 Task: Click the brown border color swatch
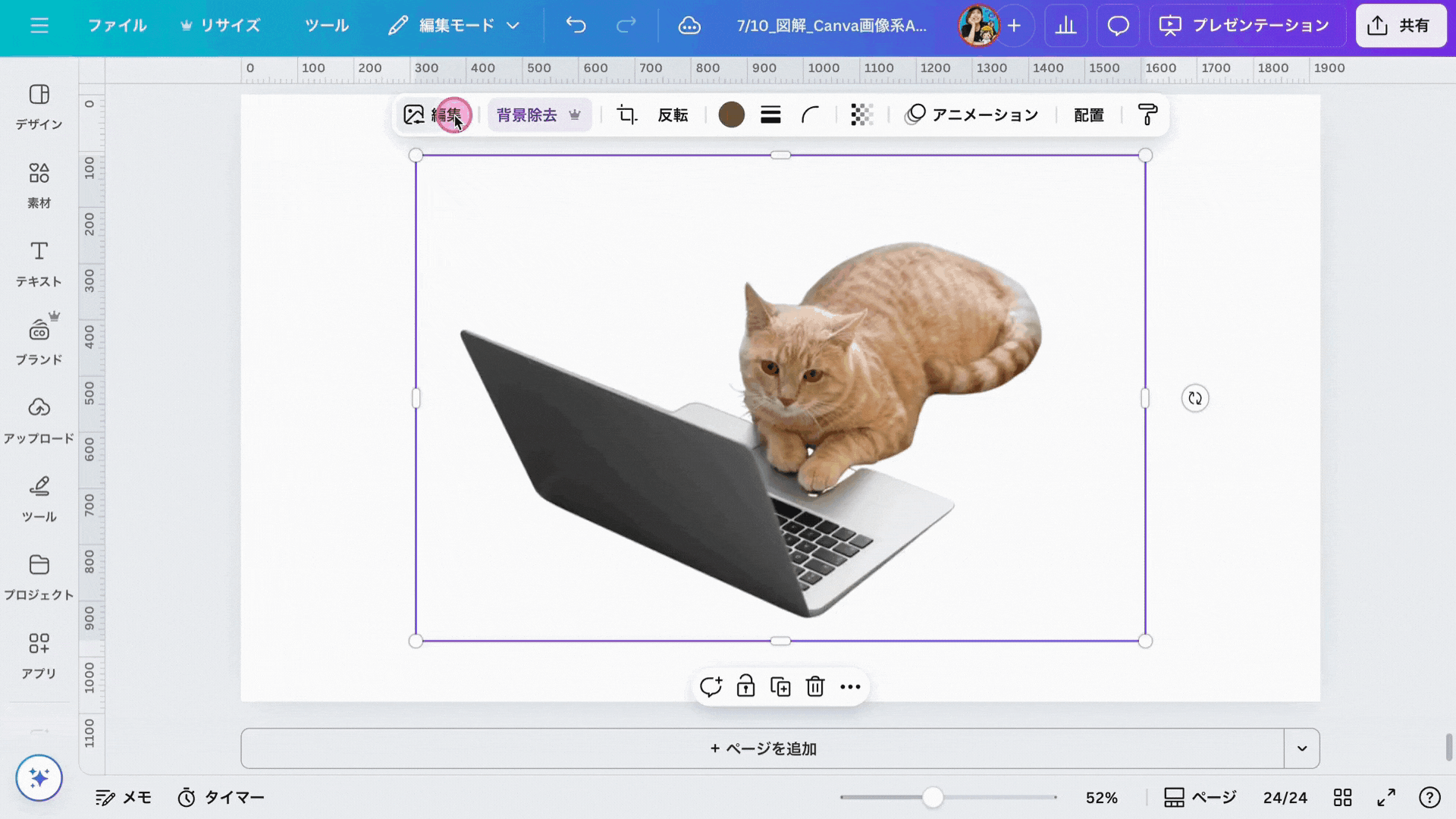click(x=731, y=115)
